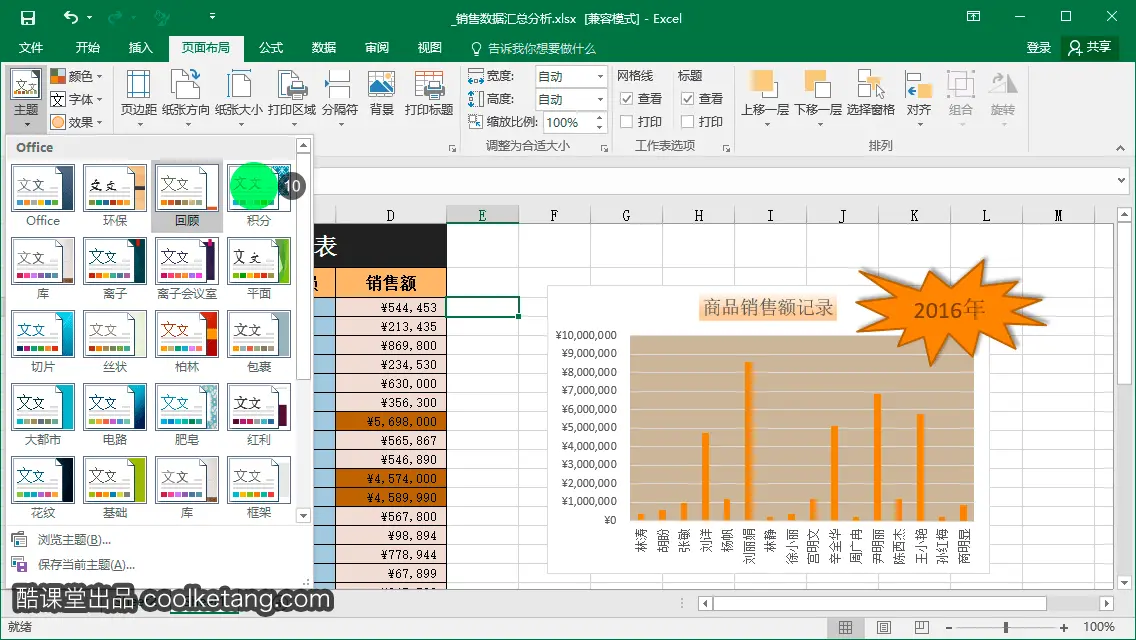Expand the formula bar chevron
This screenshot has width=1136, height=640.
pyautogui.click(x=1122, y=180)
